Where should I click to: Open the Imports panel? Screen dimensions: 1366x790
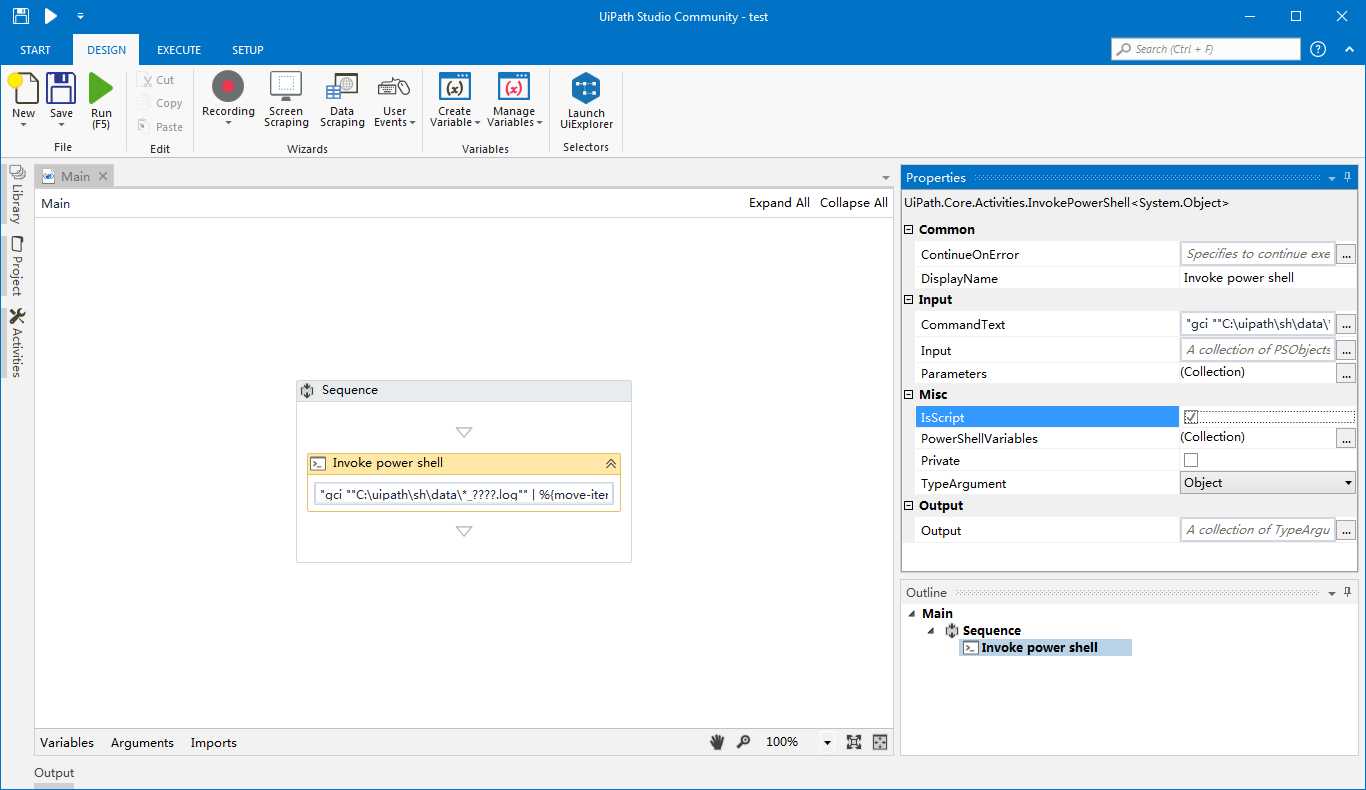213,743
